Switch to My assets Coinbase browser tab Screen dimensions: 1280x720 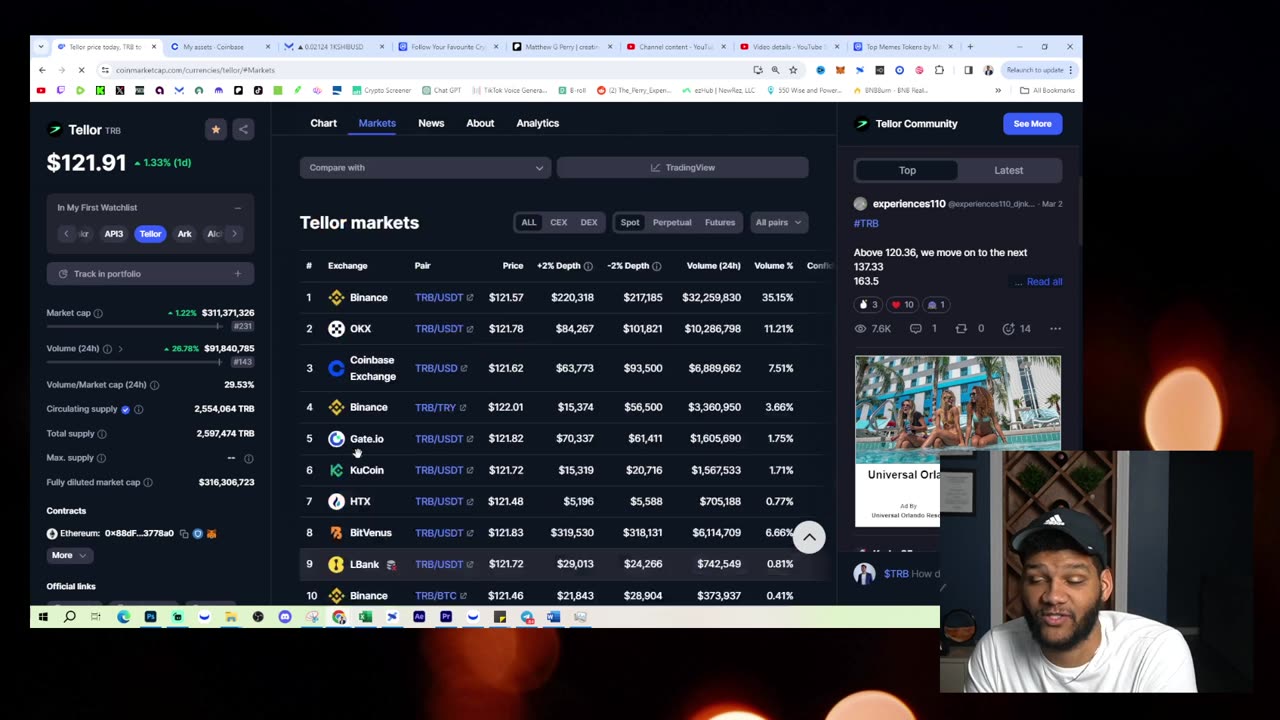[x=218, y=47]
